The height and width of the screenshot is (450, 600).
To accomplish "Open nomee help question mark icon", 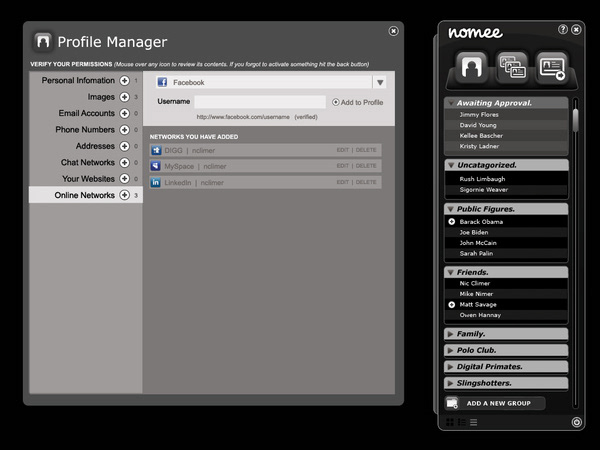I will (562, 29).
